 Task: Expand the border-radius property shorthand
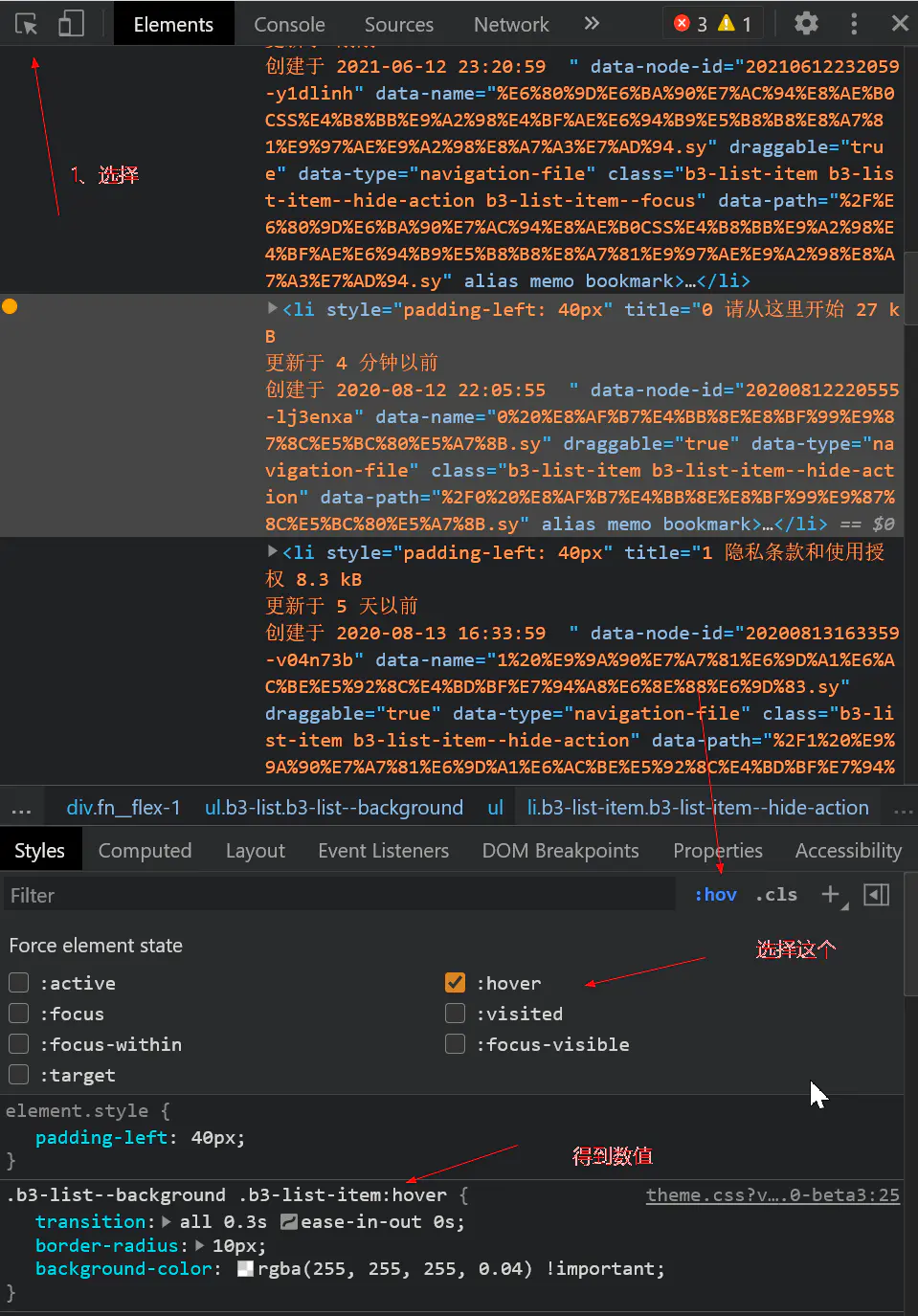click(x=199, y=1246)
